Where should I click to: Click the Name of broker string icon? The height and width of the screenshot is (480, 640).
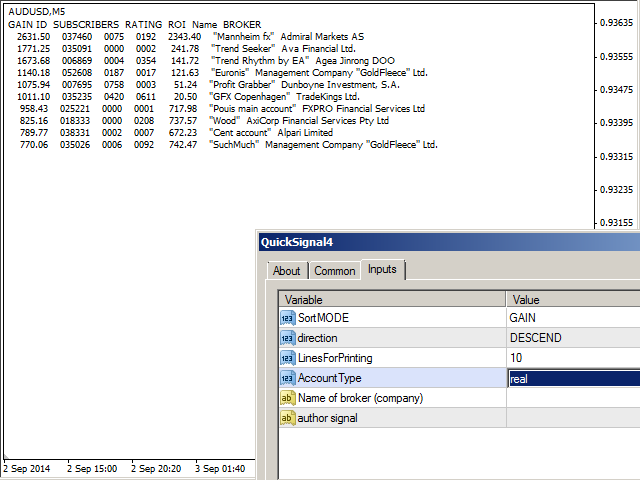288,398
